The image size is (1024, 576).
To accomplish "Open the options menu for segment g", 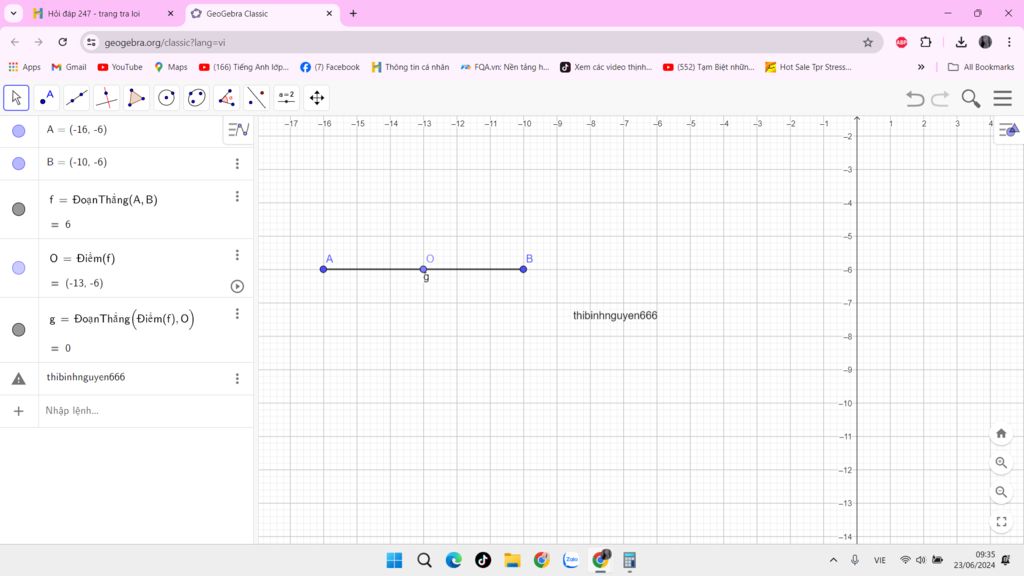I will (237, 314).
